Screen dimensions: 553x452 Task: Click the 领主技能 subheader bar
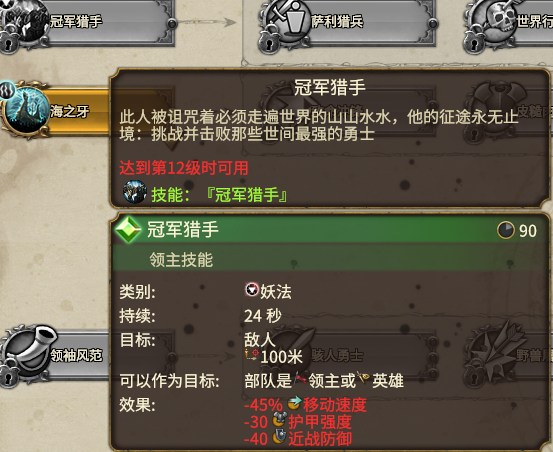pos(331,259)
